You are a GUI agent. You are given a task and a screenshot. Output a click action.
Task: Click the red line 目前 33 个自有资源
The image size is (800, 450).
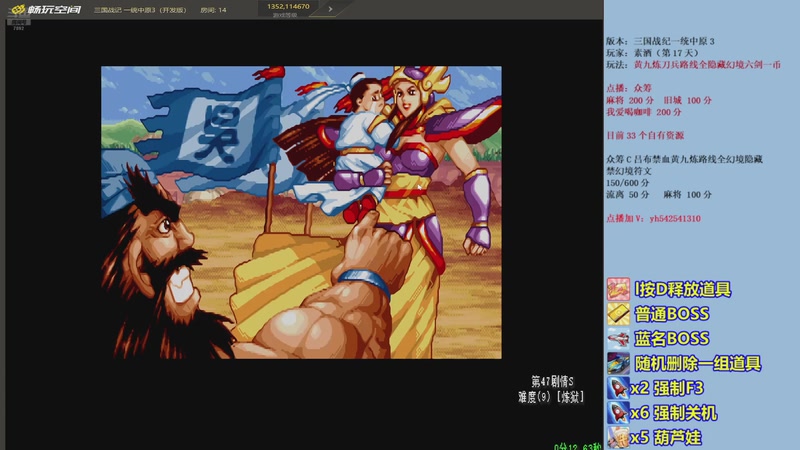tap(645, 136)
